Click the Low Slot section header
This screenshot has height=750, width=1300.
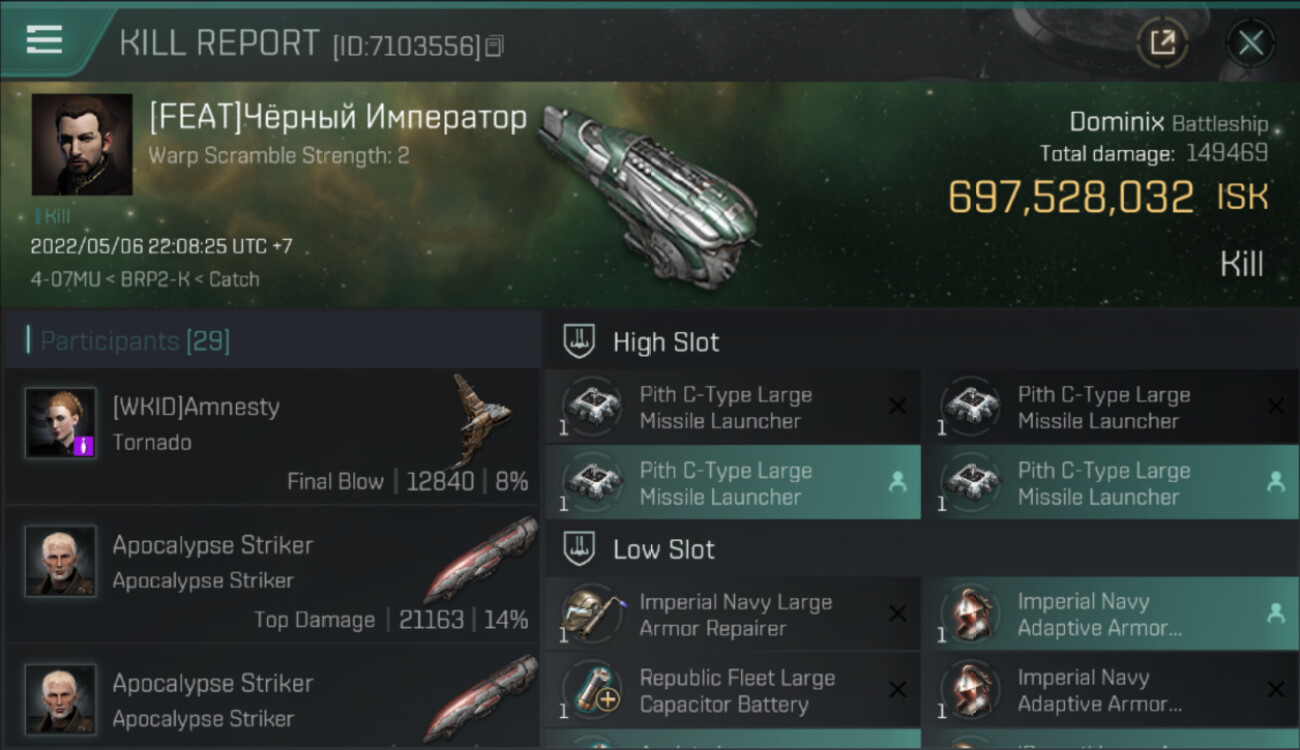(x=664, y=549)
